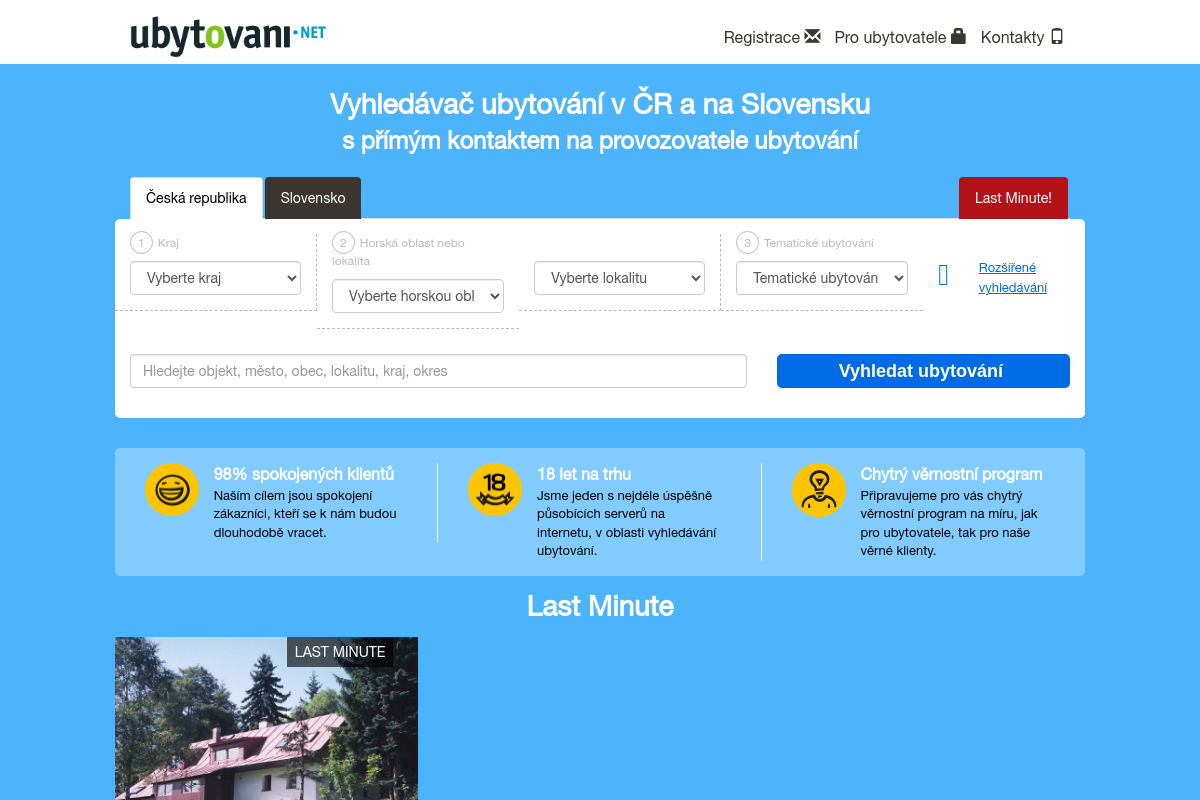Screen dimensions: 1200x800
Task: Open the Vyberte horskou oblast dropdown
Action: pyautogui.click(x=417, y=295)
